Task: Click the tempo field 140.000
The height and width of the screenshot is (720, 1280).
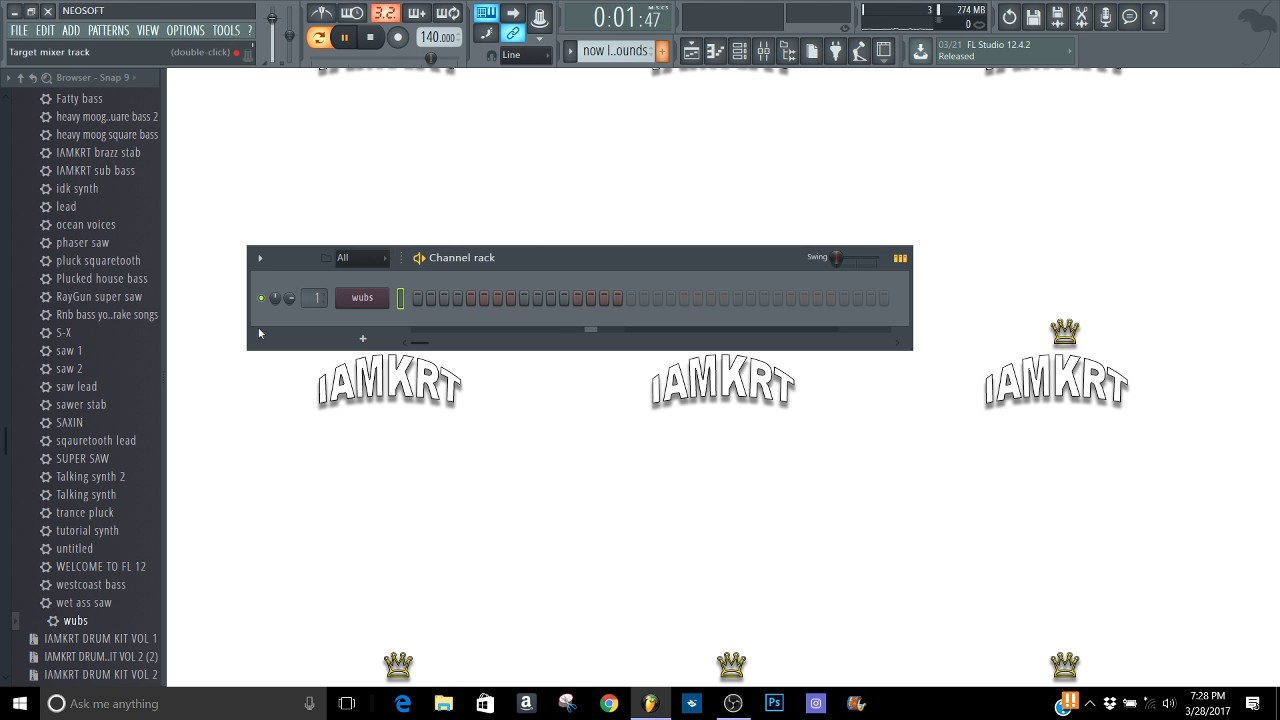Action: tap(438, 37)
